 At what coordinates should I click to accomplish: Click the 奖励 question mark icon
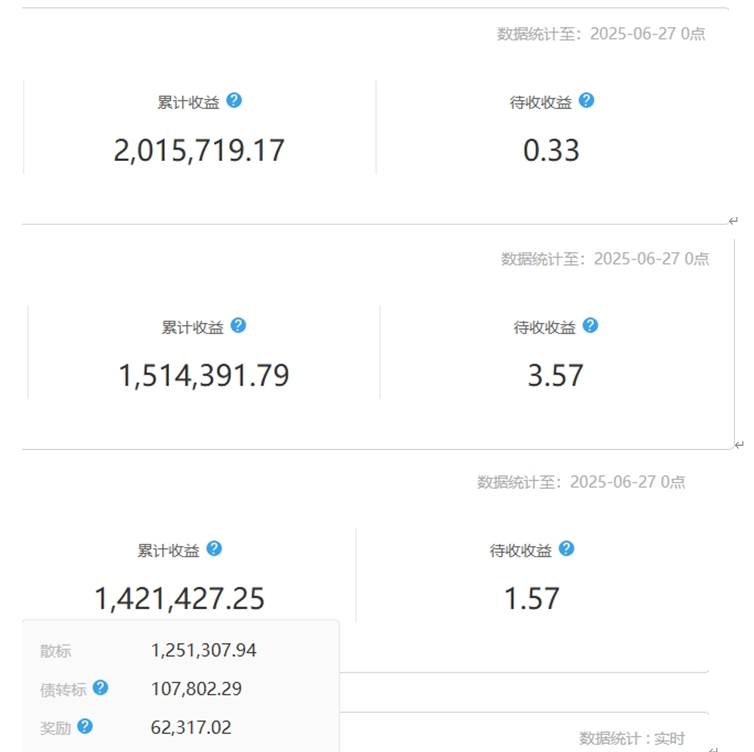click(85, 727)
